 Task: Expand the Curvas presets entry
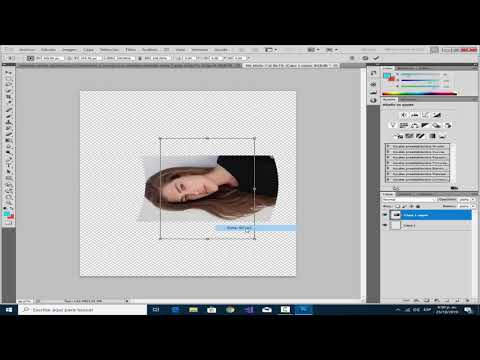[388, 152]
